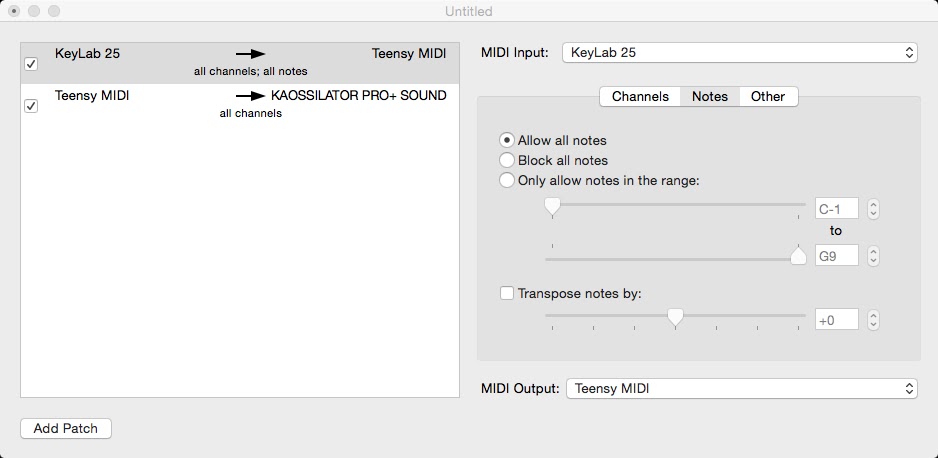This screenshot has width=938, height=458.
Task: Click 'all channels; all notes' description text
Action: click(x=251, y=71)
